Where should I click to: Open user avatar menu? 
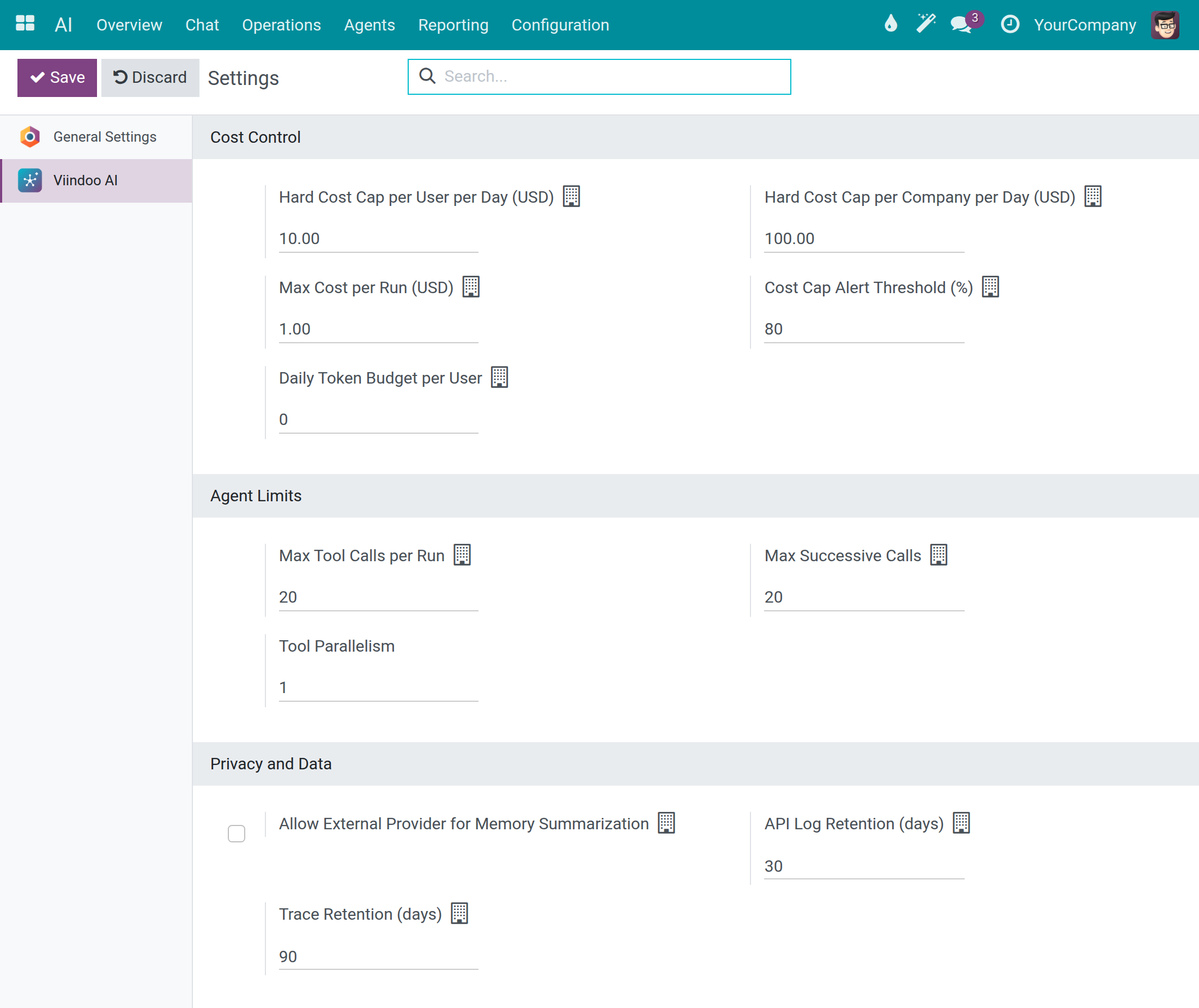[1165, 25]
